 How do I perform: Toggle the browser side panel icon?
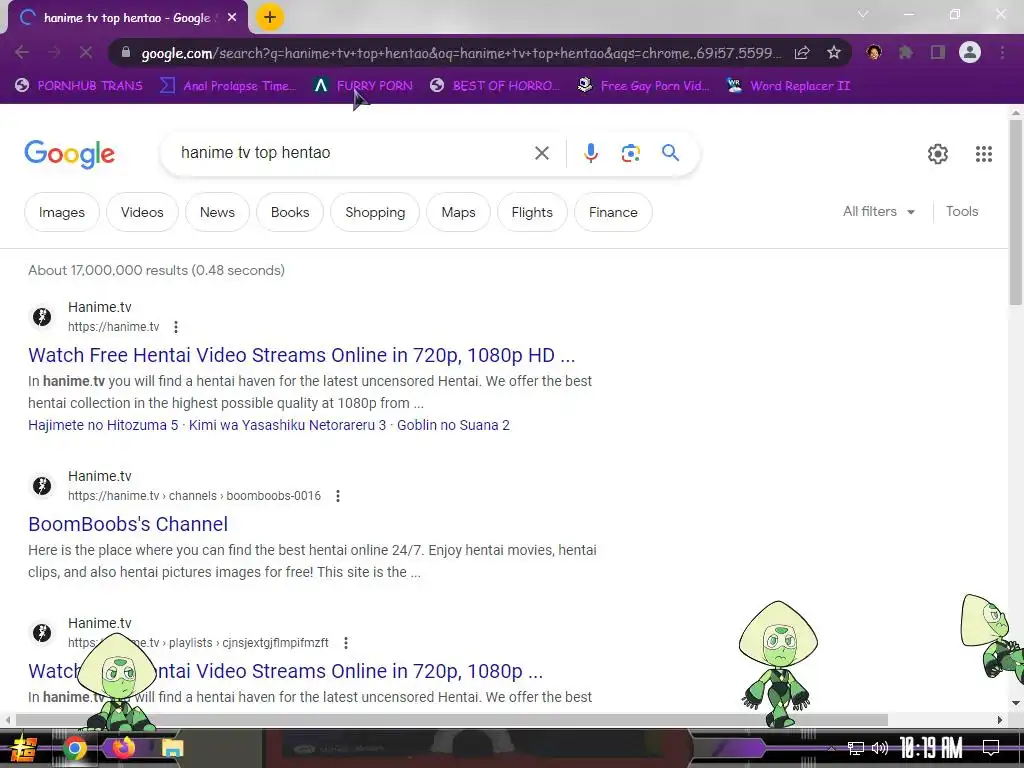938,52
